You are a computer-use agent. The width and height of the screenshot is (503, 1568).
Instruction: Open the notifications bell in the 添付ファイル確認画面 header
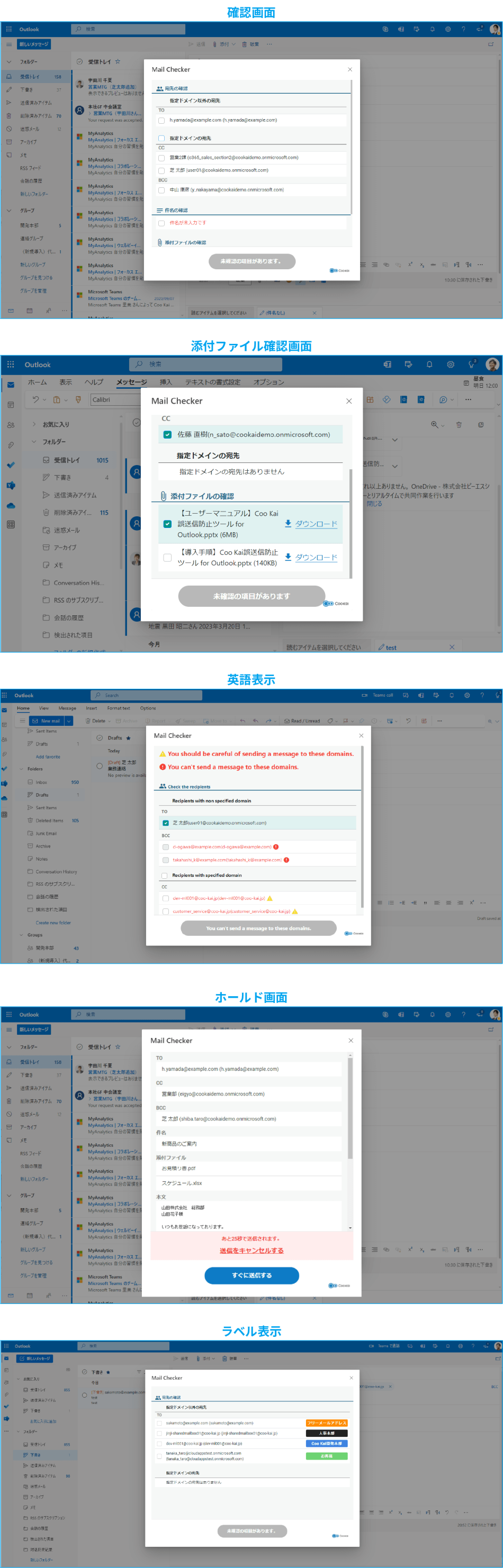tap(429, 364)
